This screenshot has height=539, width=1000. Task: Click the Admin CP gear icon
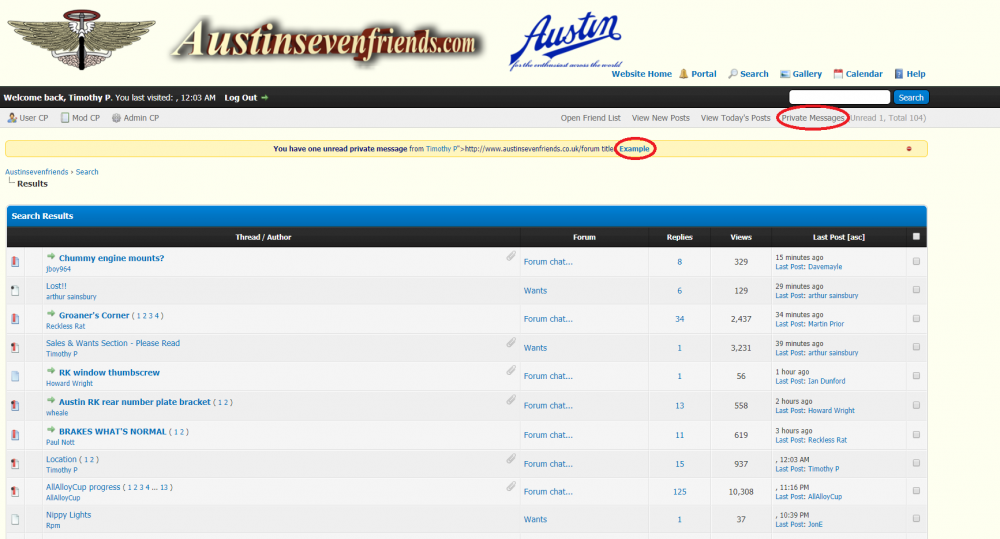click(x=116, y=118)
